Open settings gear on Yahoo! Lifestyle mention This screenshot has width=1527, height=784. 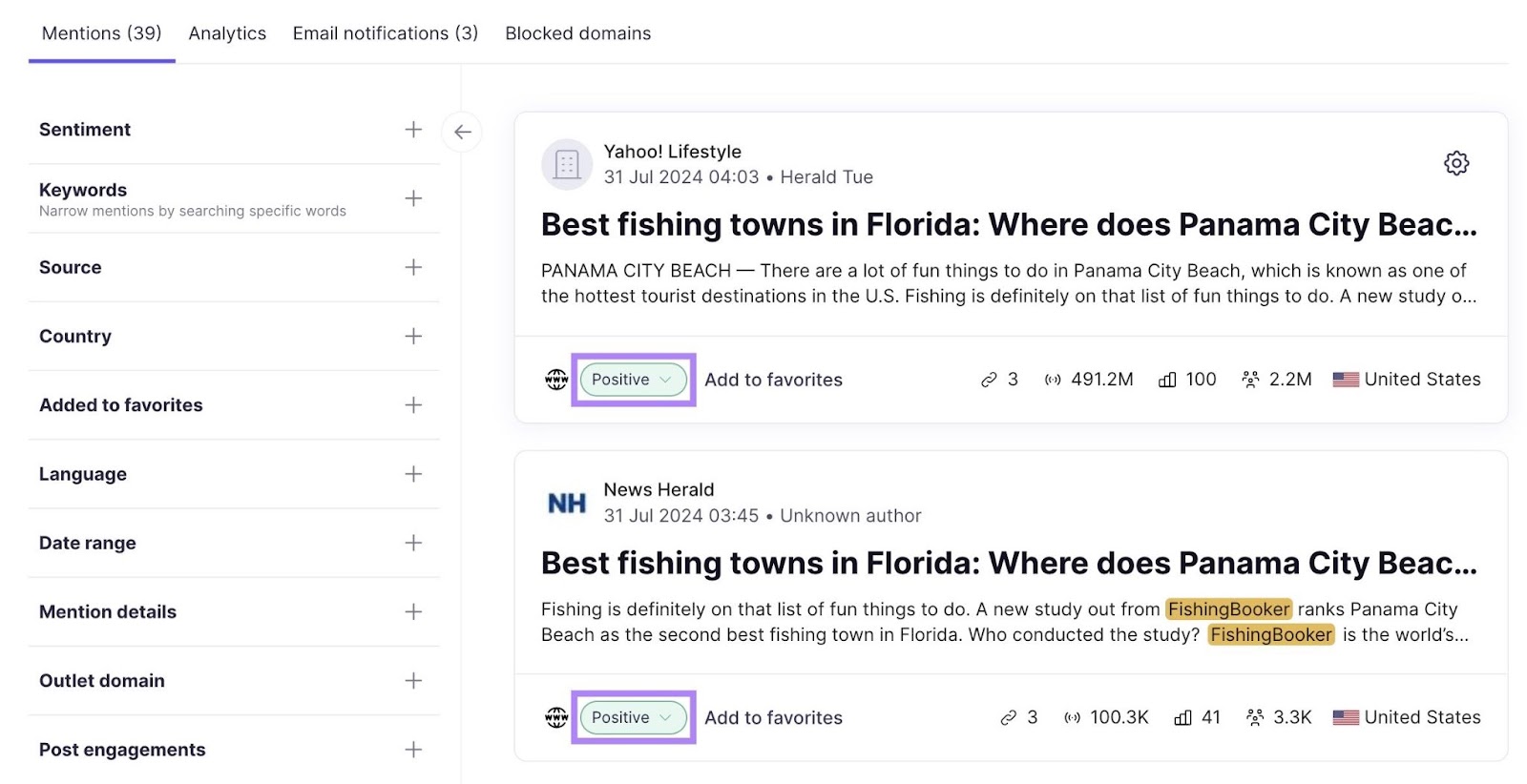pyautogui.click(x=1455, y=163)
